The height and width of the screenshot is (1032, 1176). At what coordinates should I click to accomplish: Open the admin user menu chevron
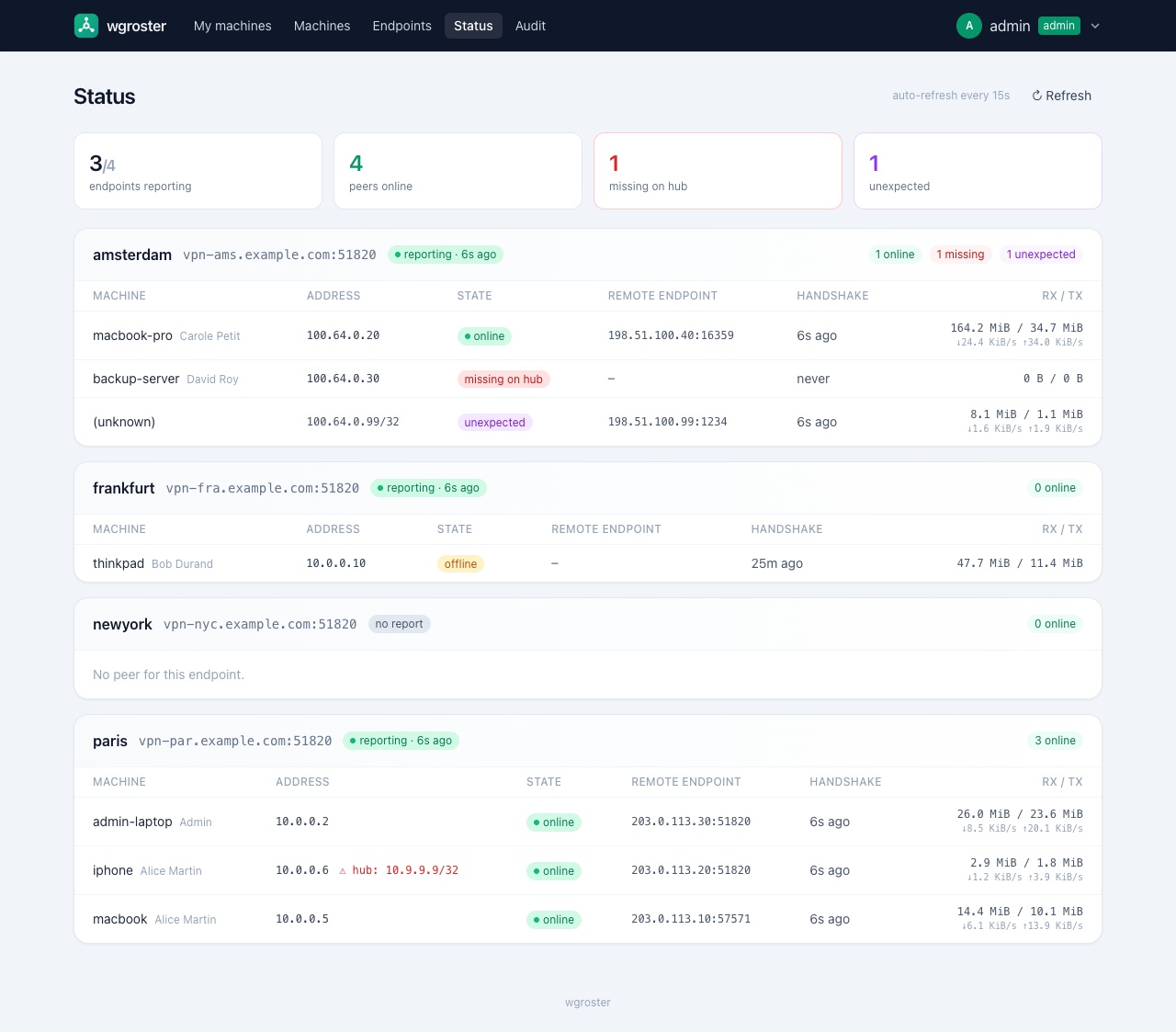coord(1095,26)
